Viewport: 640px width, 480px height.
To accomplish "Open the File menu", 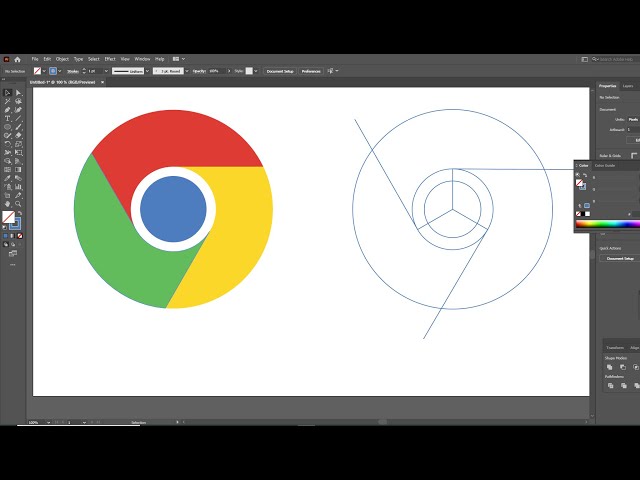I will [35, 59].
